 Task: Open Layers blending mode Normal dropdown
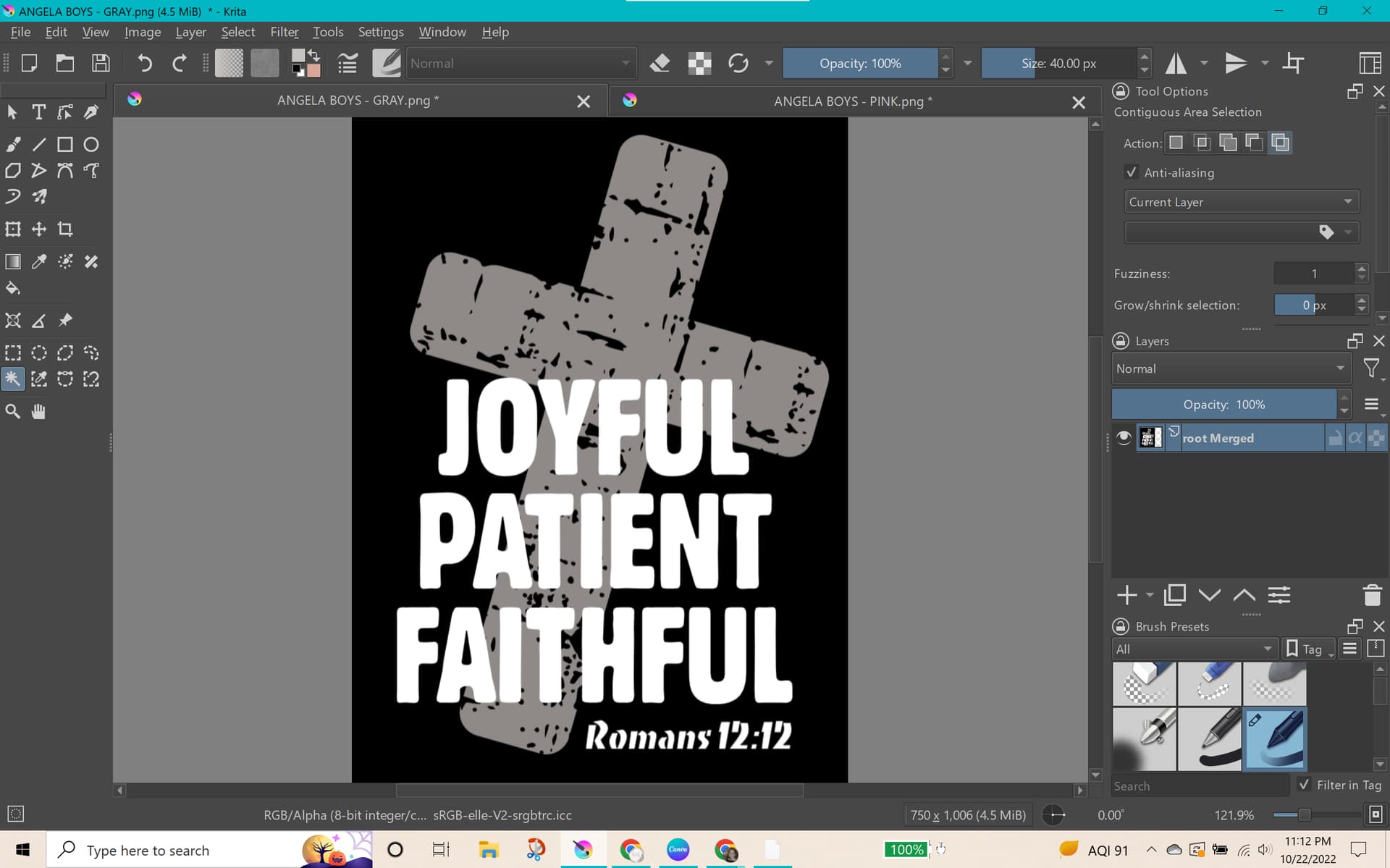(x=1230, y=368)
